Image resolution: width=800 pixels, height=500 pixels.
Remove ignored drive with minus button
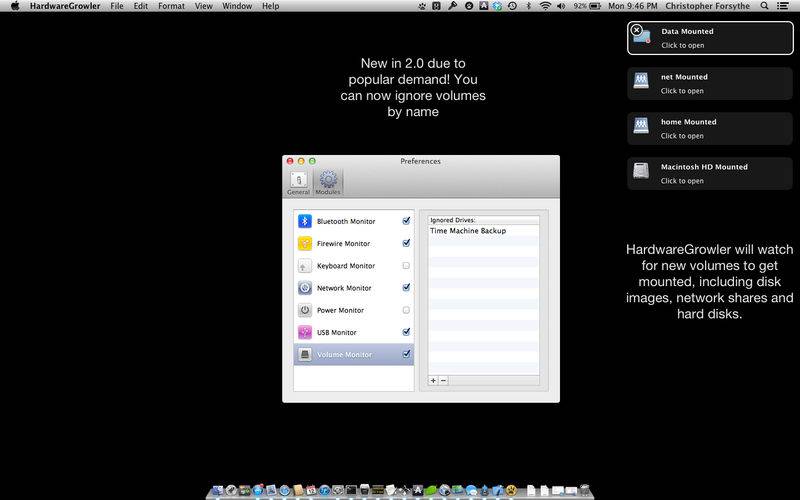pos(443,381)
